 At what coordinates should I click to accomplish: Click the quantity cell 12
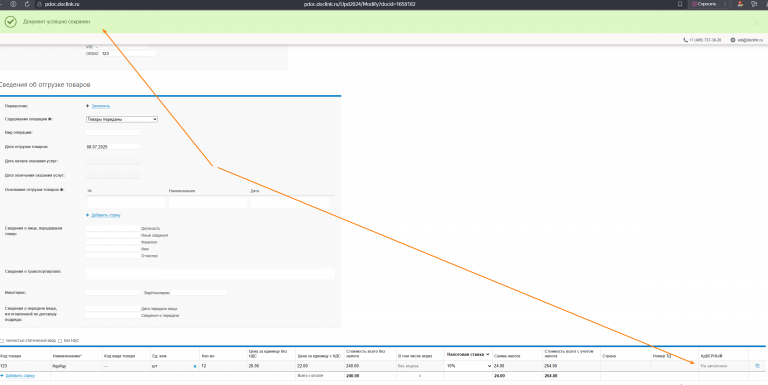[x=223, y=366]
